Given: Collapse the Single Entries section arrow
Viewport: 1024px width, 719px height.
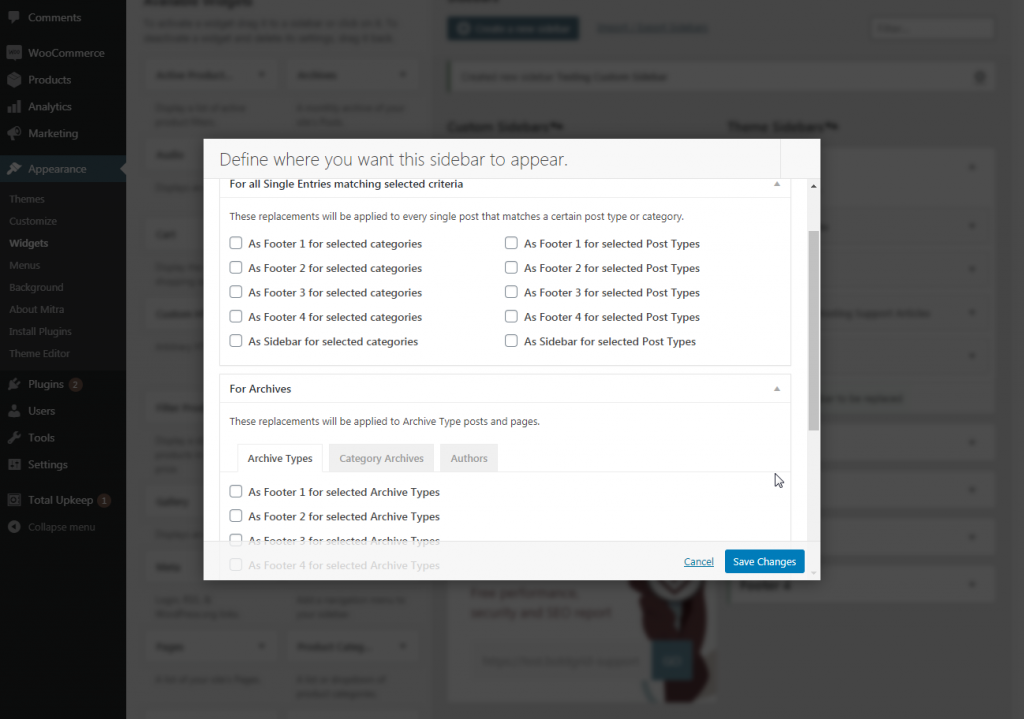Looking at the screenshot, I should point(777,184).
